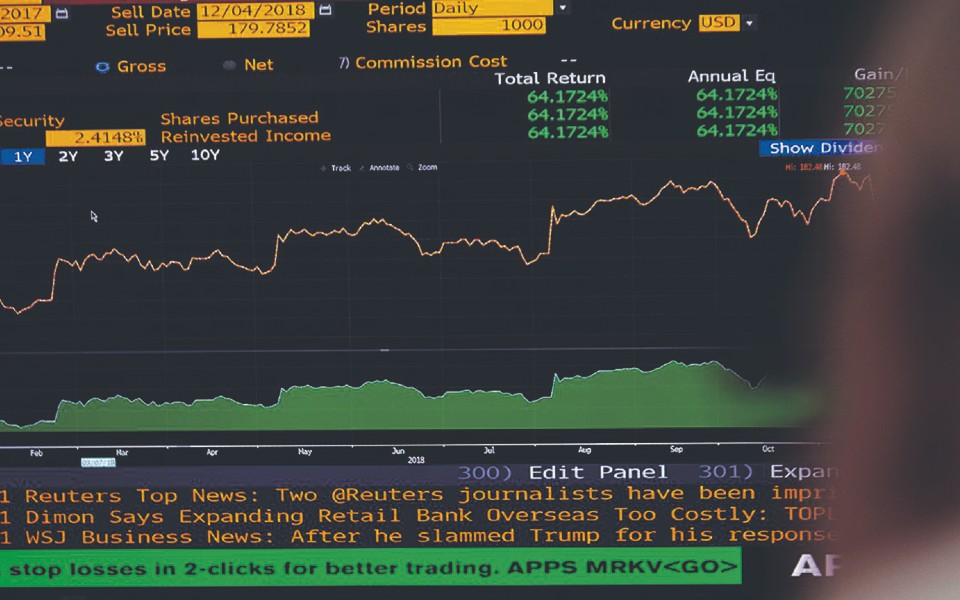Open the calendar picker beside Sell Date
The width and height of the screenshot is (960, 600).
pos(326,10)
